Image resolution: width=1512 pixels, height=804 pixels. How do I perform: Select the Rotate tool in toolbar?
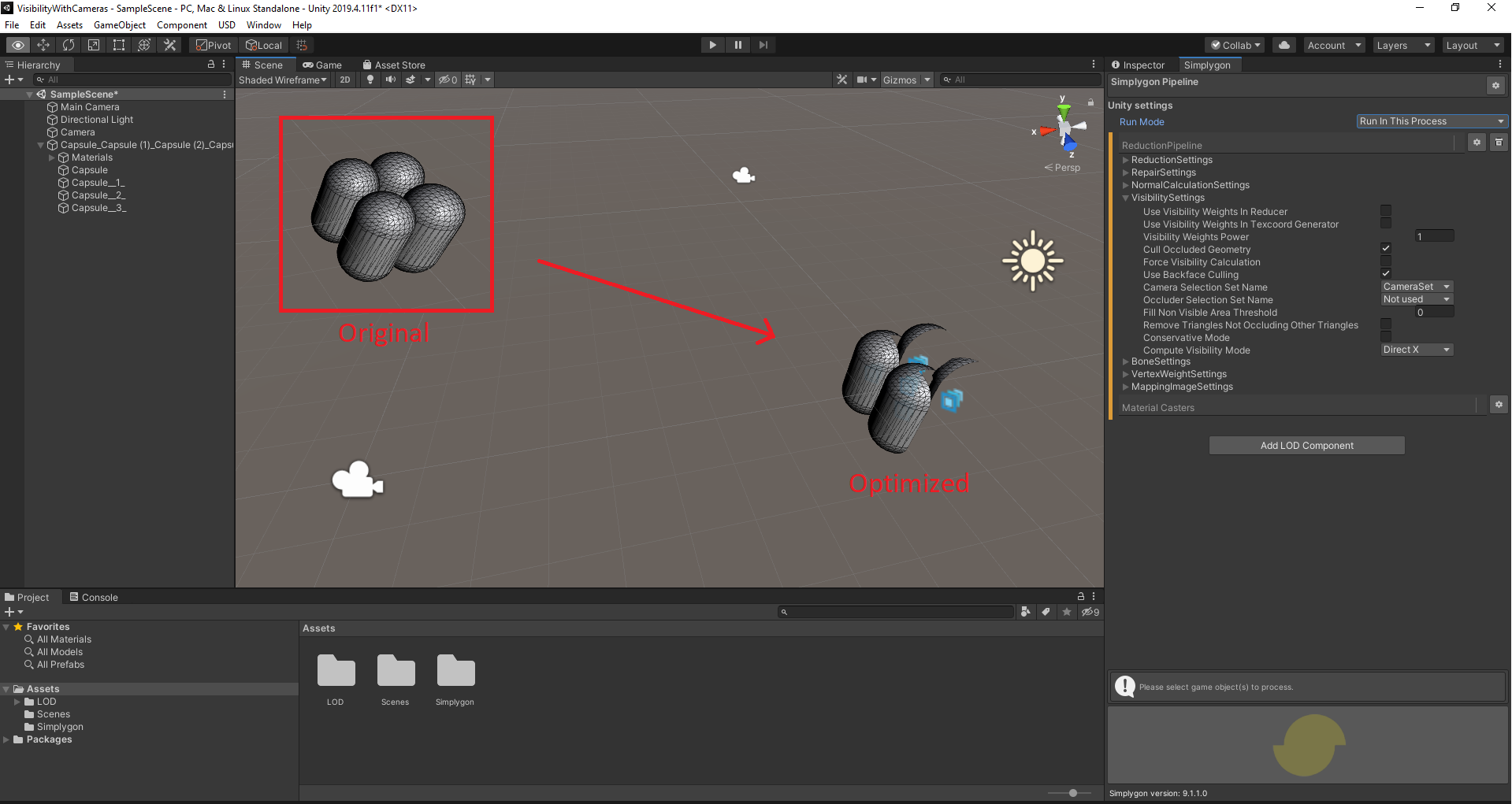(x=69, y=45)
